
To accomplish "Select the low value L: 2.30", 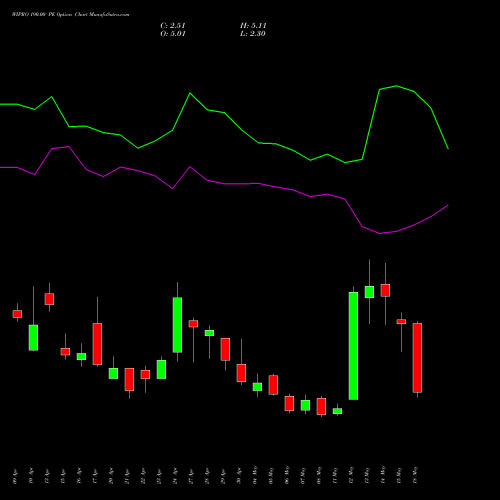I will [253, 34].
